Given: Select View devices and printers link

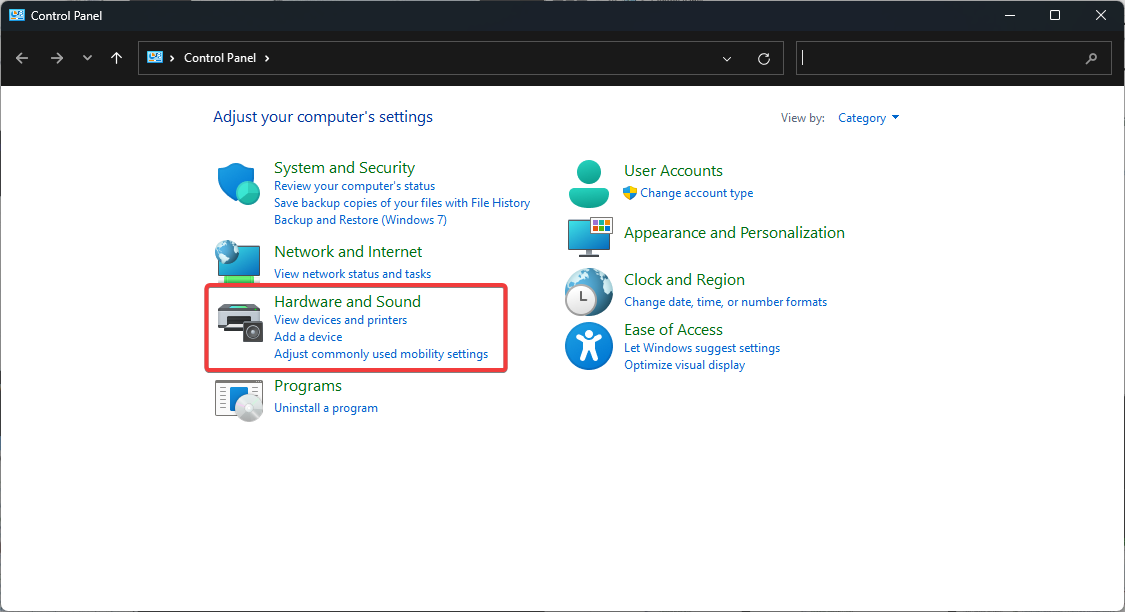Looking at the screenshot, I should point(340,320).
